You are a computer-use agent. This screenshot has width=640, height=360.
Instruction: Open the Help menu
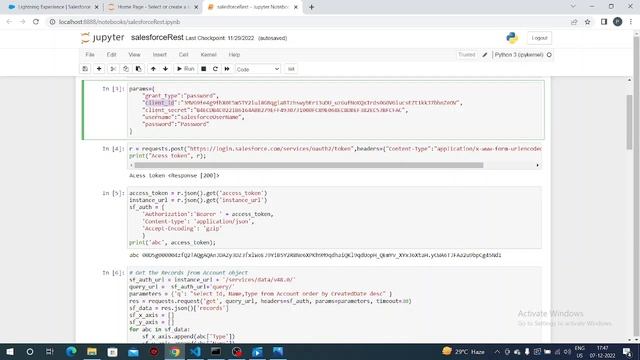[x=234, y=55]
